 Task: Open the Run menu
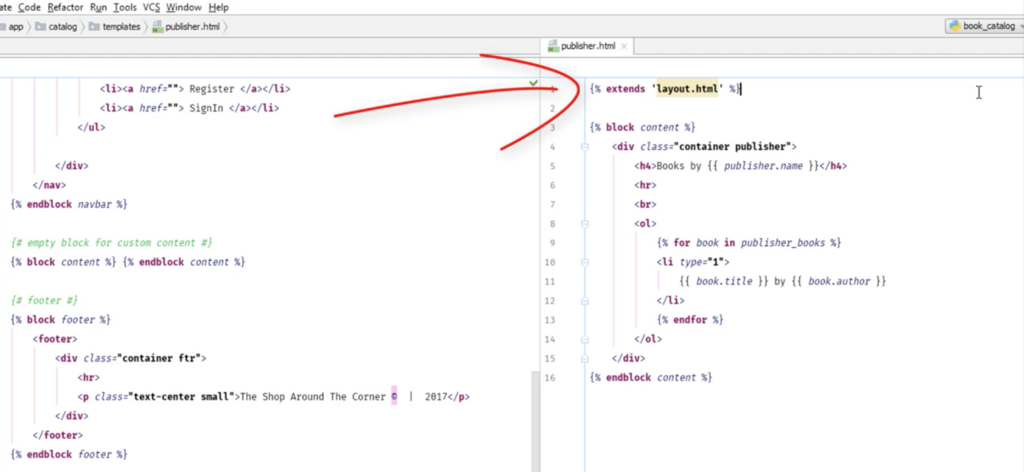pos(99,7)
